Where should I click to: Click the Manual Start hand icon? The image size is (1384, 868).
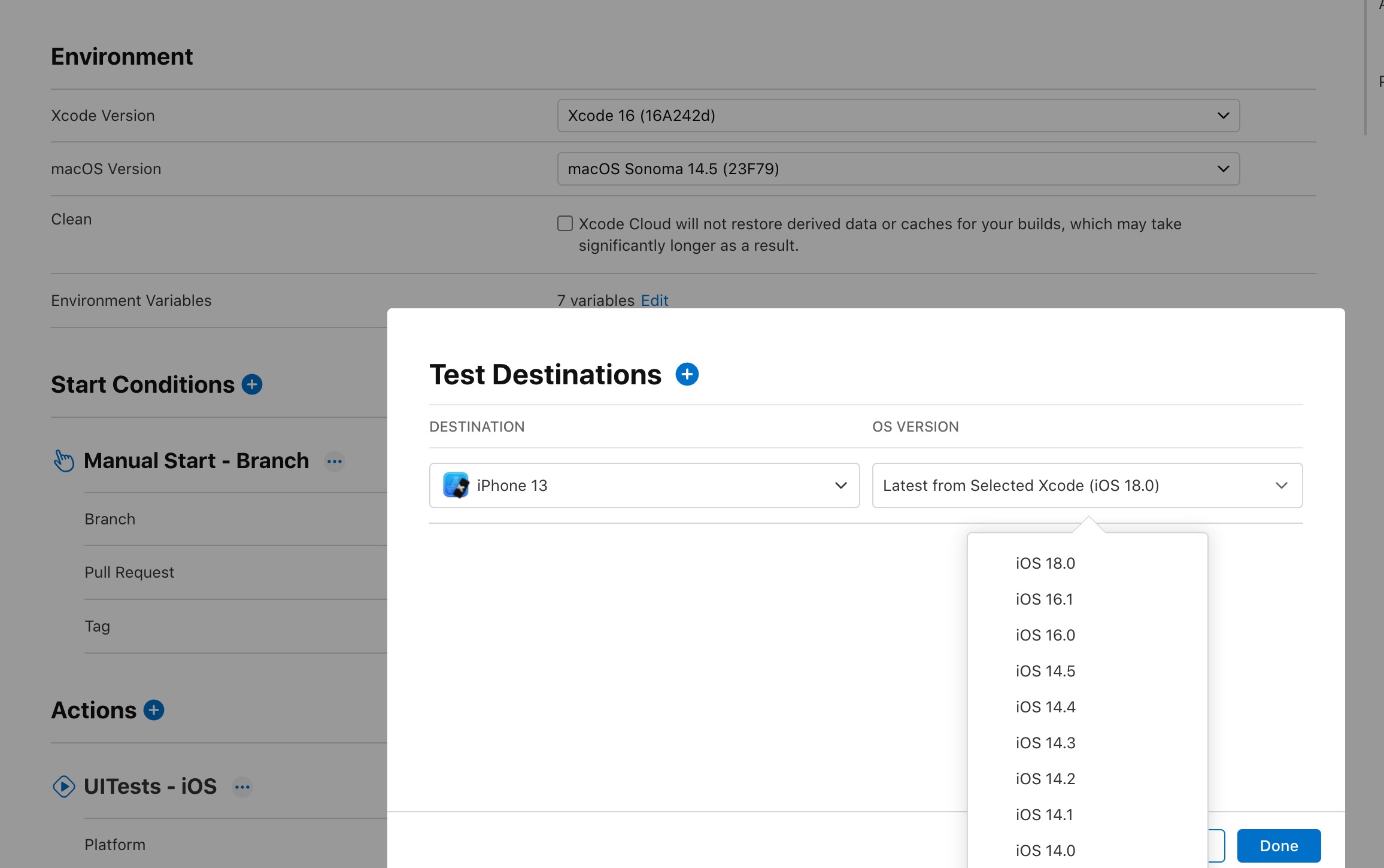point(64,461)
